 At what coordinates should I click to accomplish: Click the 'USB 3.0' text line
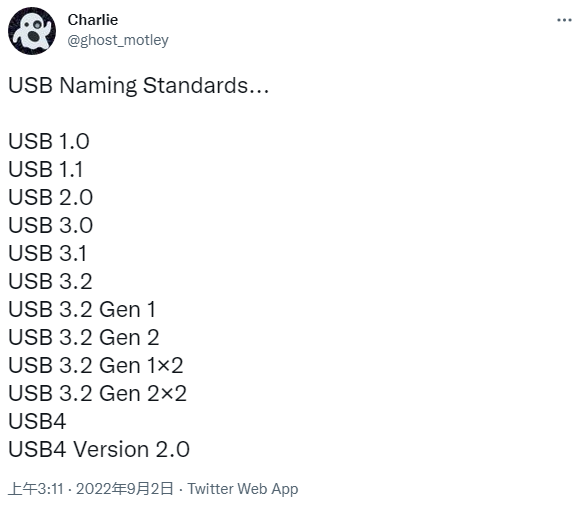pos(51,225)
